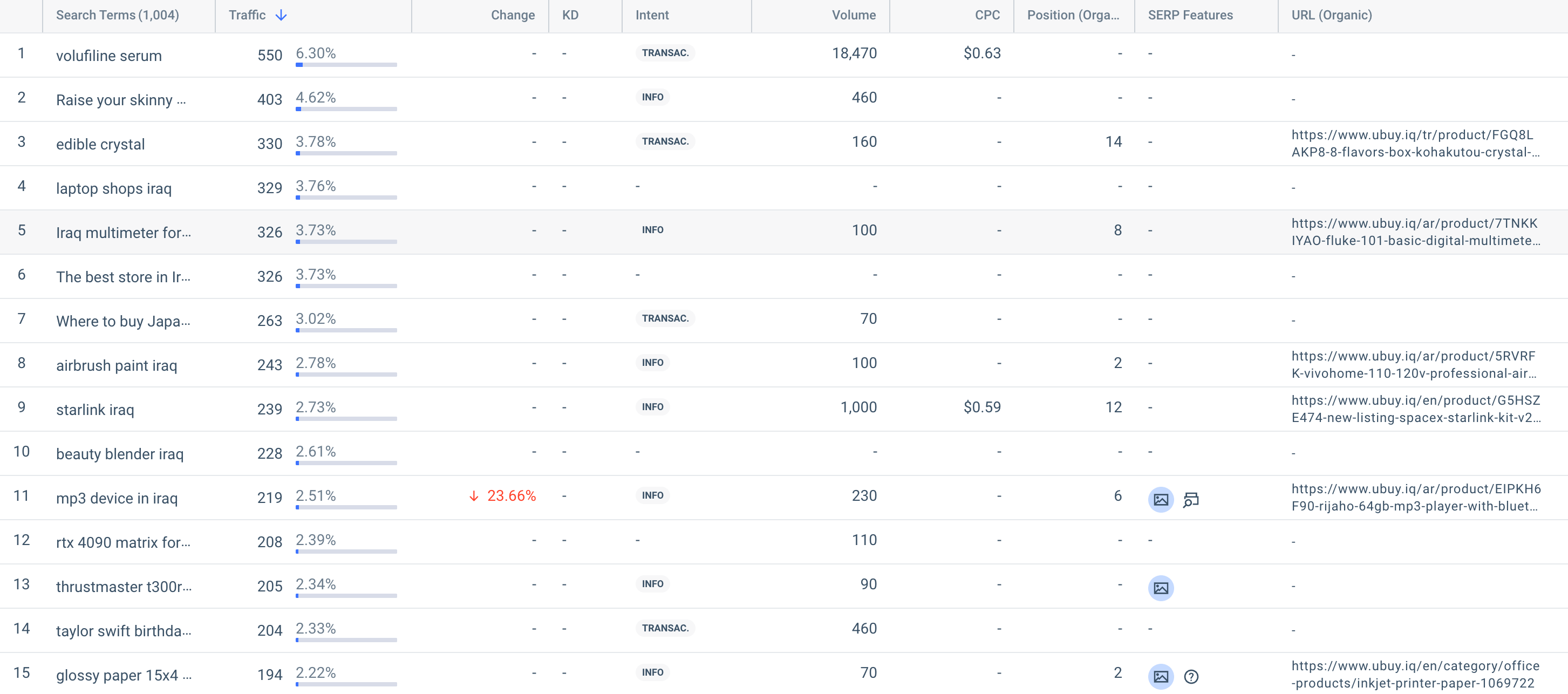Viewport: 1568px width, 694px height.
Task: Click the INFO badge on the airbrush paint iraq row
Action: click(652, 362)
